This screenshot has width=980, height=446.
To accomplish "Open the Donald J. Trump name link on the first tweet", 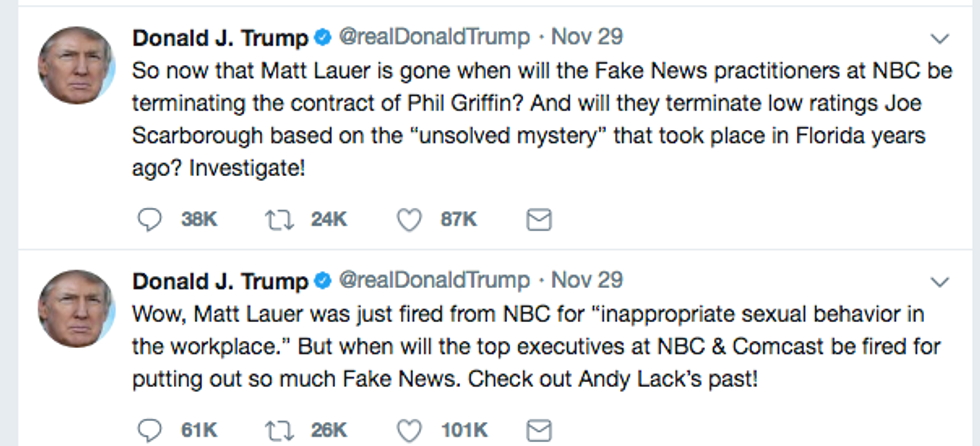I will tap(219, 38).
